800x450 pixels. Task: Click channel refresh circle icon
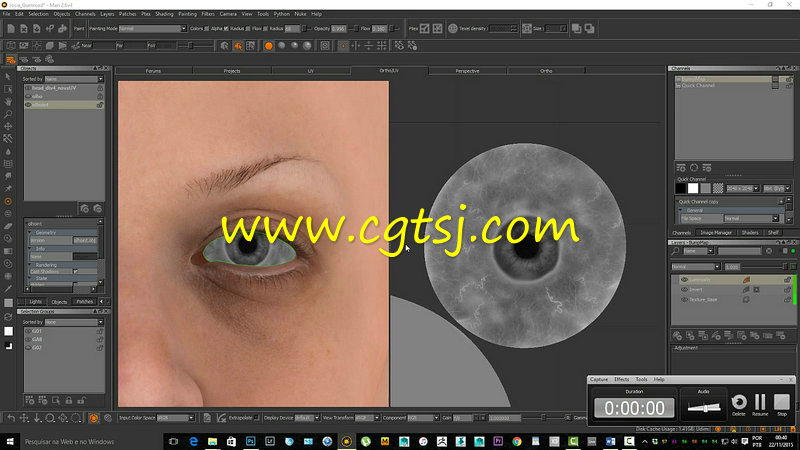coord(694,168)
